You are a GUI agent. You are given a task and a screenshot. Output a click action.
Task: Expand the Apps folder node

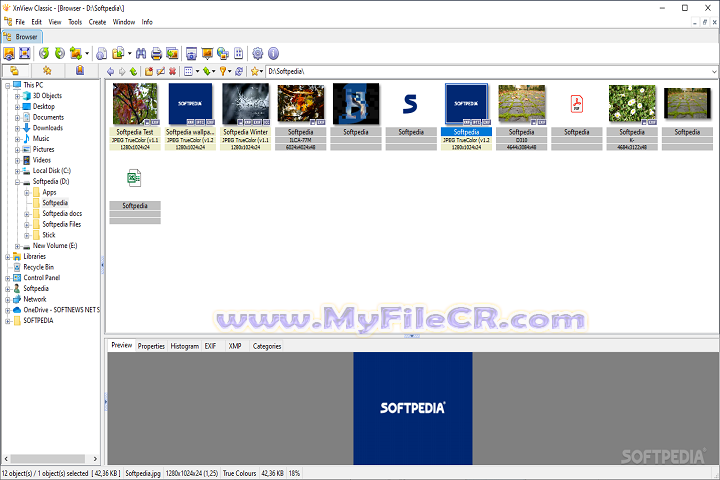27,192
